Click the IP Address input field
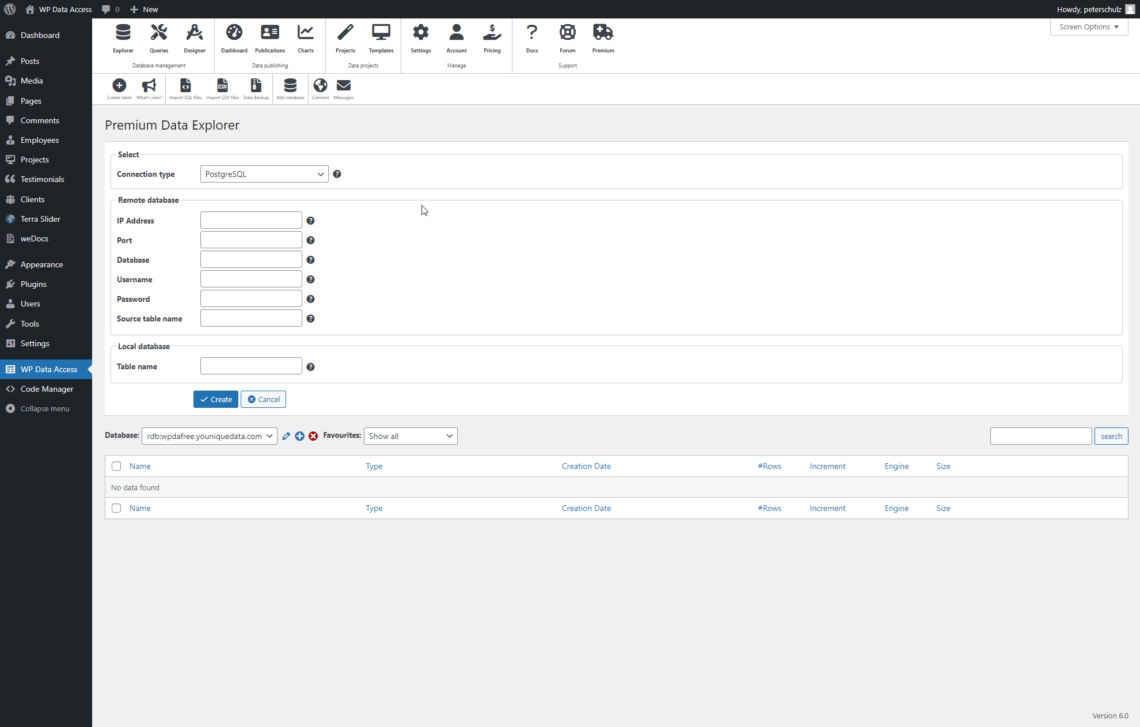This screenshot has height=727, width=1140. pos(251,221)
